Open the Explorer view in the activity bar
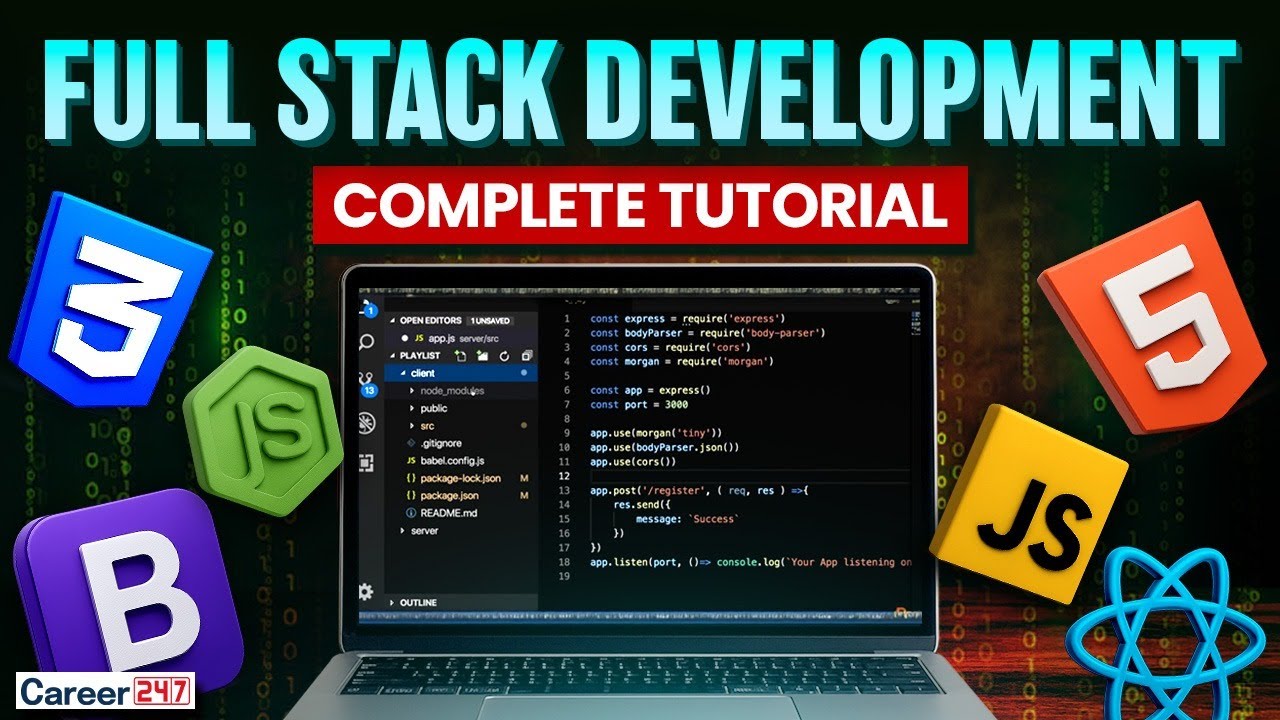The width and height of the screenshot is (1280, 720). point(367,309)
